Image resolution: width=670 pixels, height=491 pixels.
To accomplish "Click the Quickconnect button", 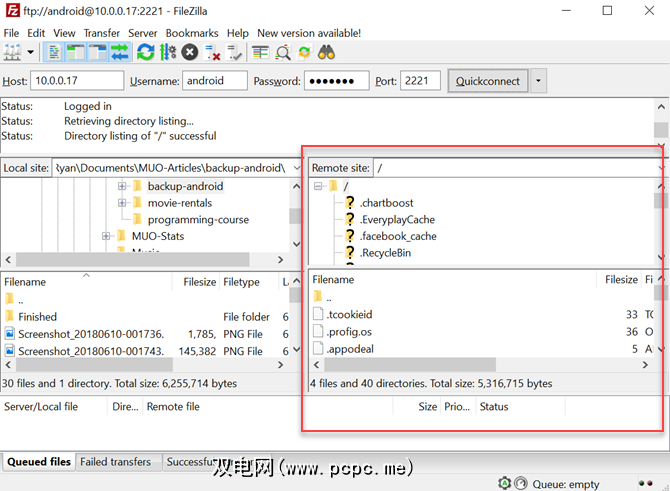I will click(x=488, y=81).
